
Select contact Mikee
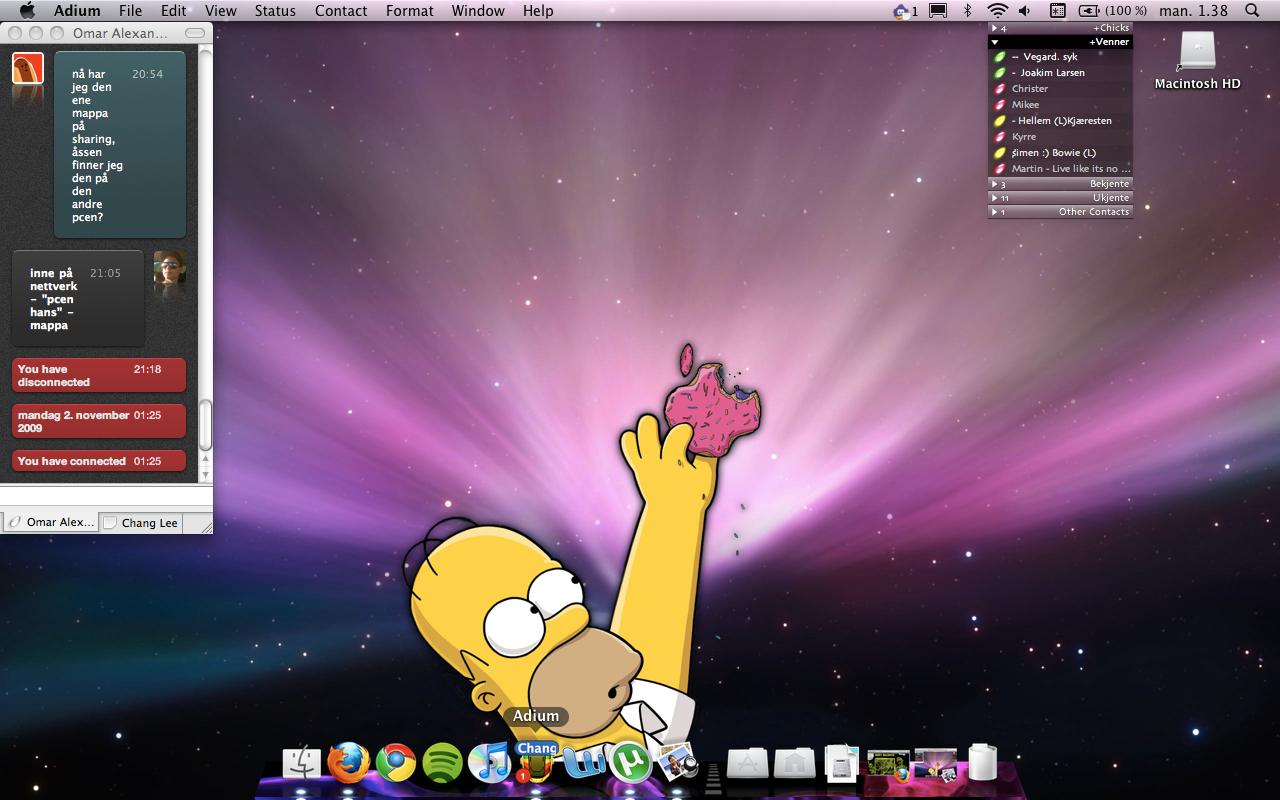pos(1060,105)
